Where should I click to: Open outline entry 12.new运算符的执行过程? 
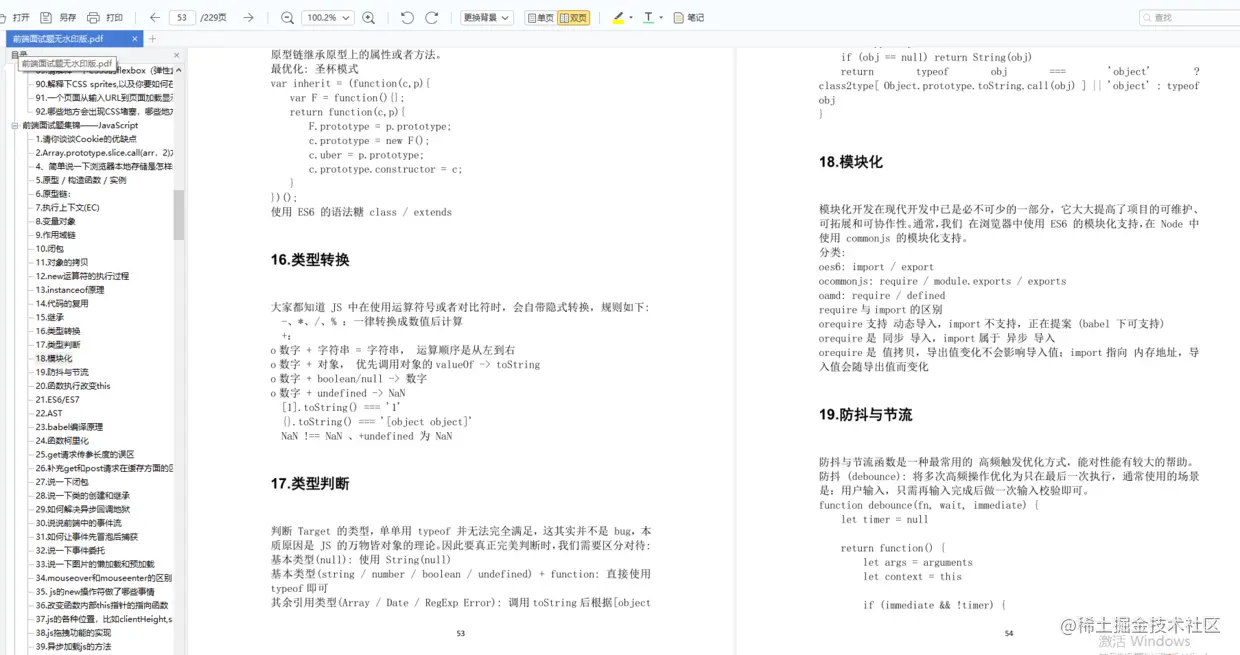tap(83, 276)
